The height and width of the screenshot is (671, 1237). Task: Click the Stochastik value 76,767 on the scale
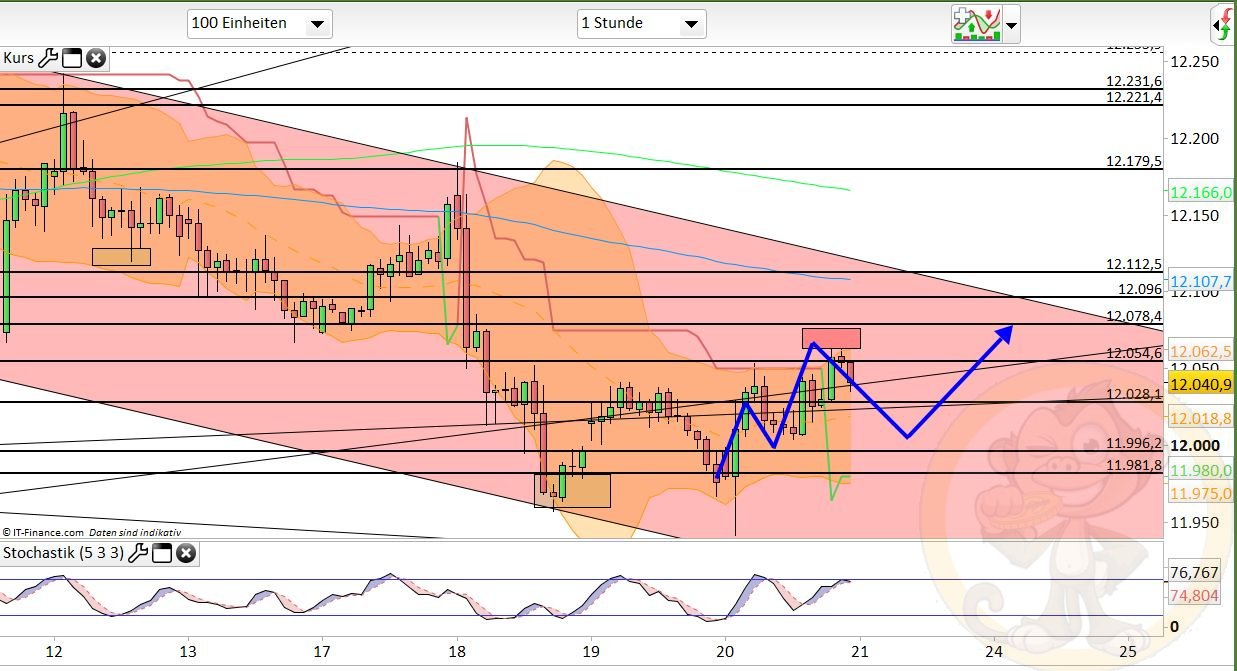[x=1194, y=574]
